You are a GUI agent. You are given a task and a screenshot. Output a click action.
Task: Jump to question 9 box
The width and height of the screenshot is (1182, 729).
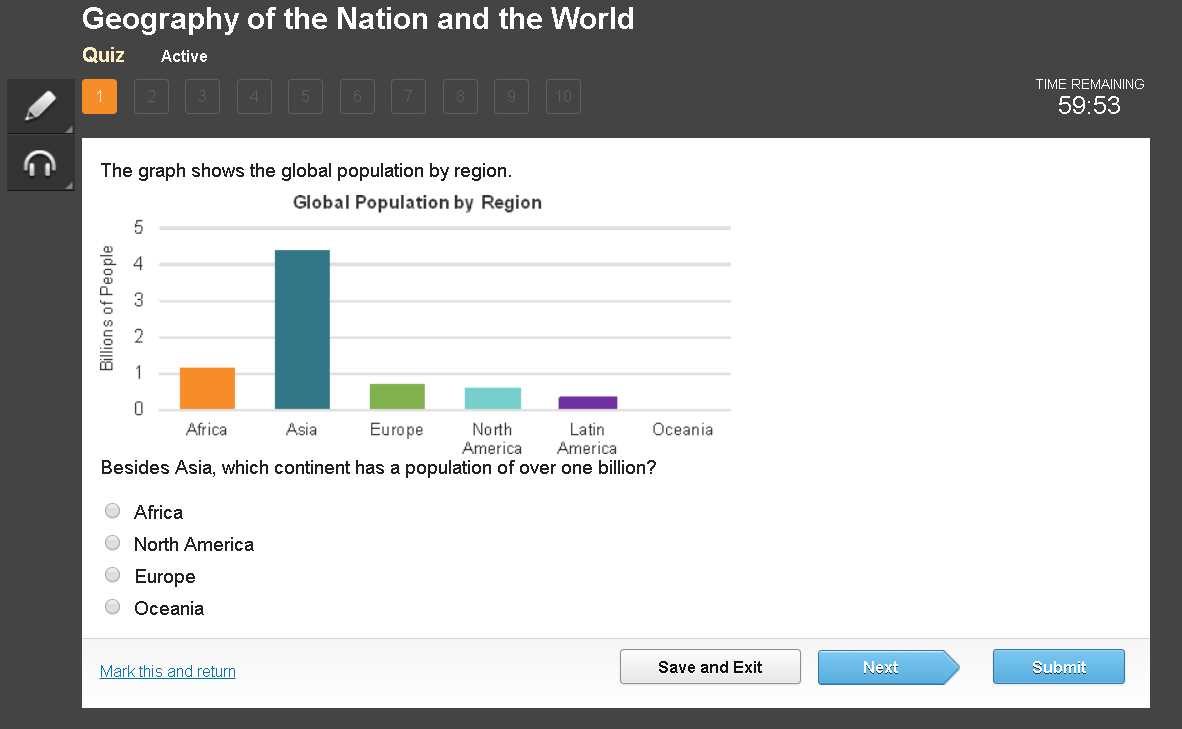coord(511,96)
